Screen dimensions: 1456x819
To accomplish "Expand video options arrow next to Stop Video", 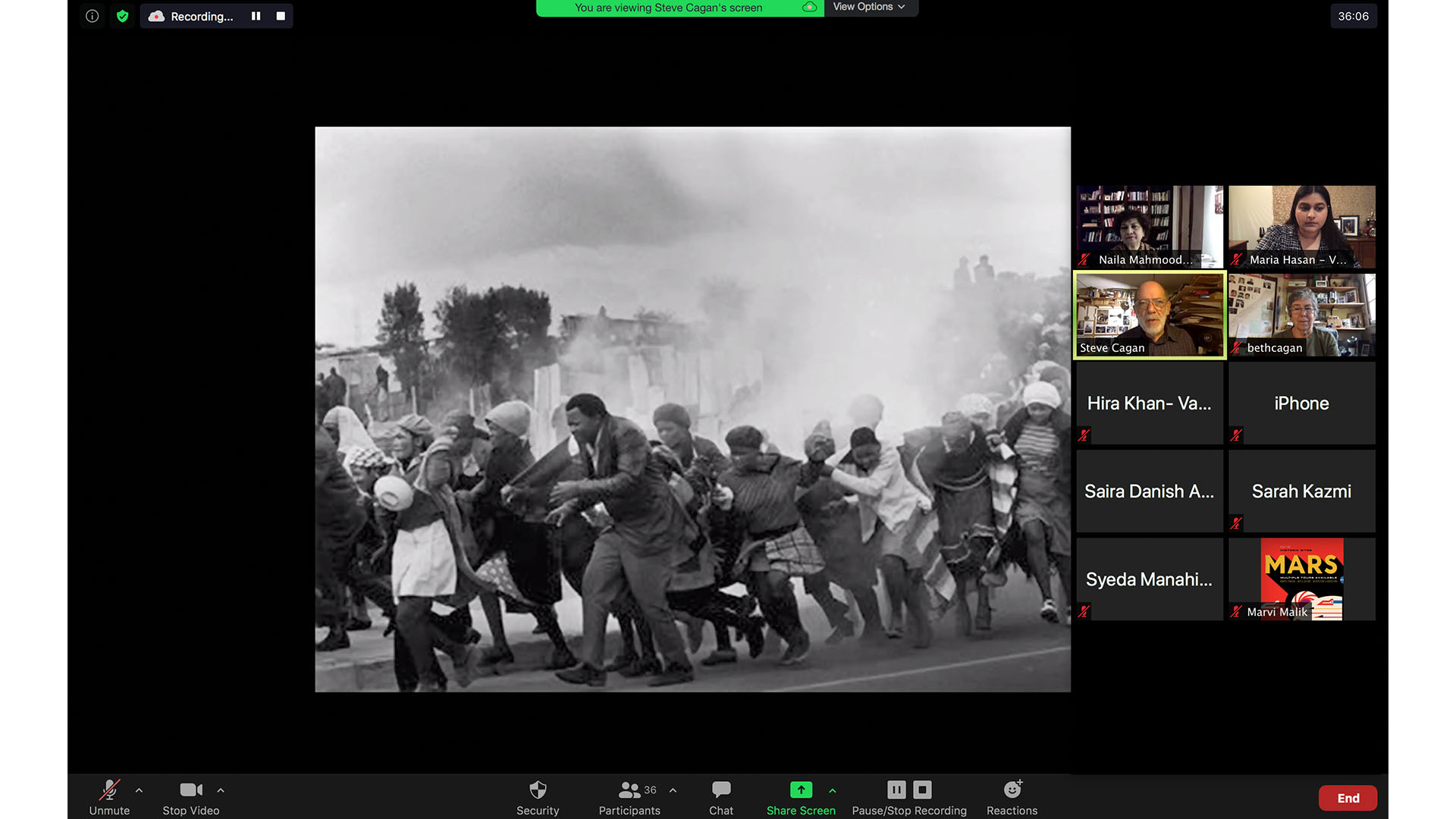I will pos(221,790).
